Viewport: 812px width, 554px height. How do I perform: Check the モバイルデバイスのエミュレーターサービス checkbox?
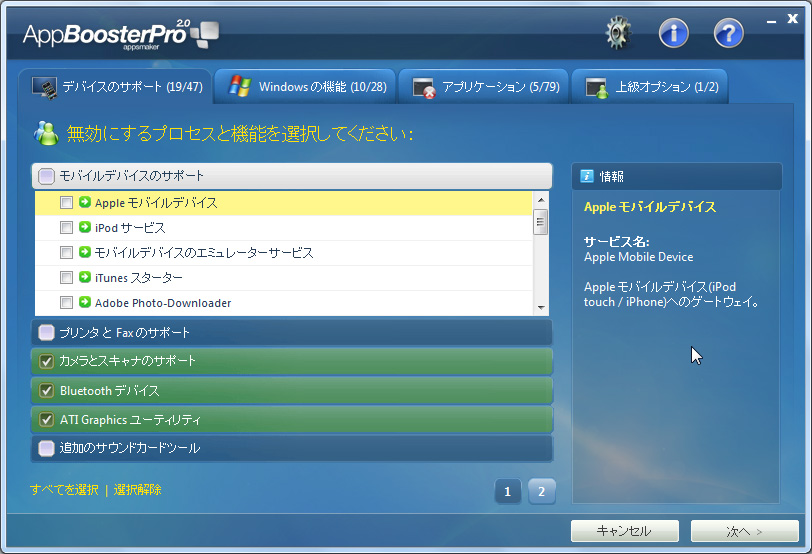coord(66,252)
